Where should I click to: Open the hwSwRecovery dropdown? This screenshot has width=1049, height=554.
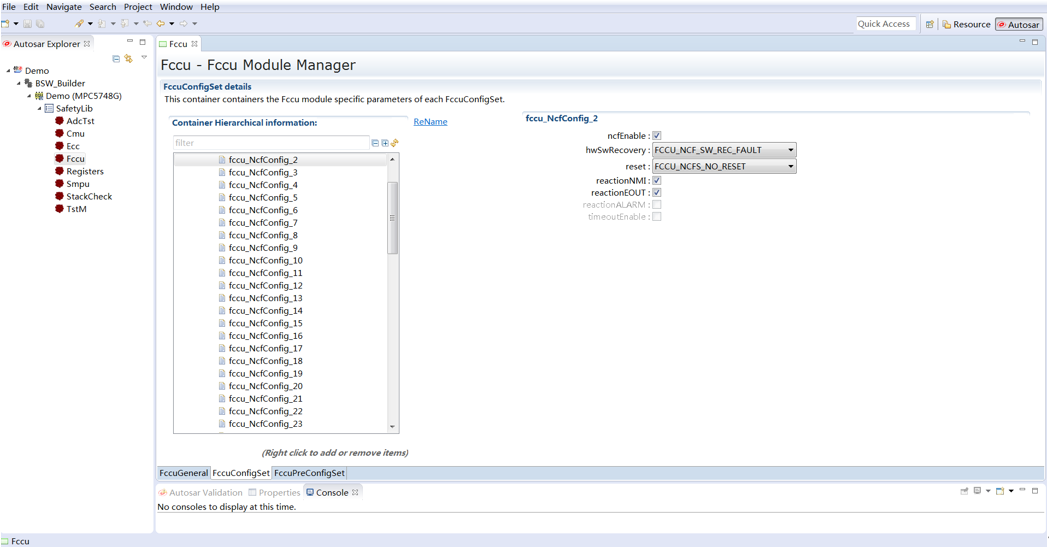point(724,150)
